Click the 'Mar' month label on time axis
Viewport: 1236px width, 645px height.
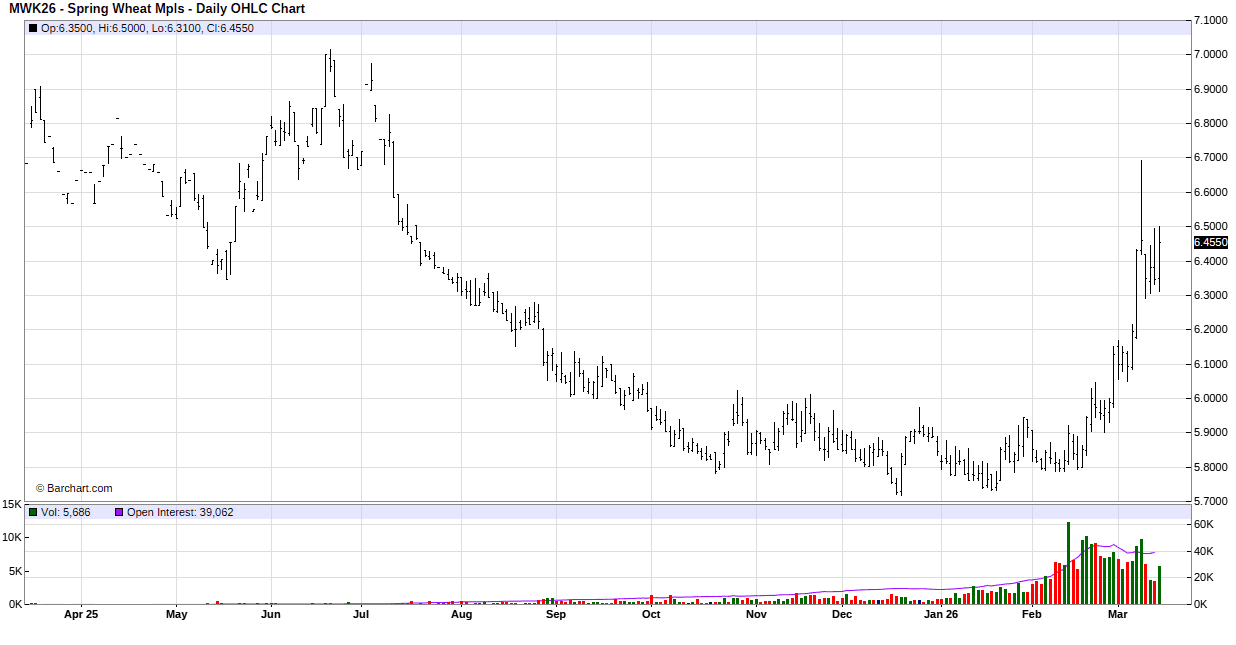coord(1119,615)
